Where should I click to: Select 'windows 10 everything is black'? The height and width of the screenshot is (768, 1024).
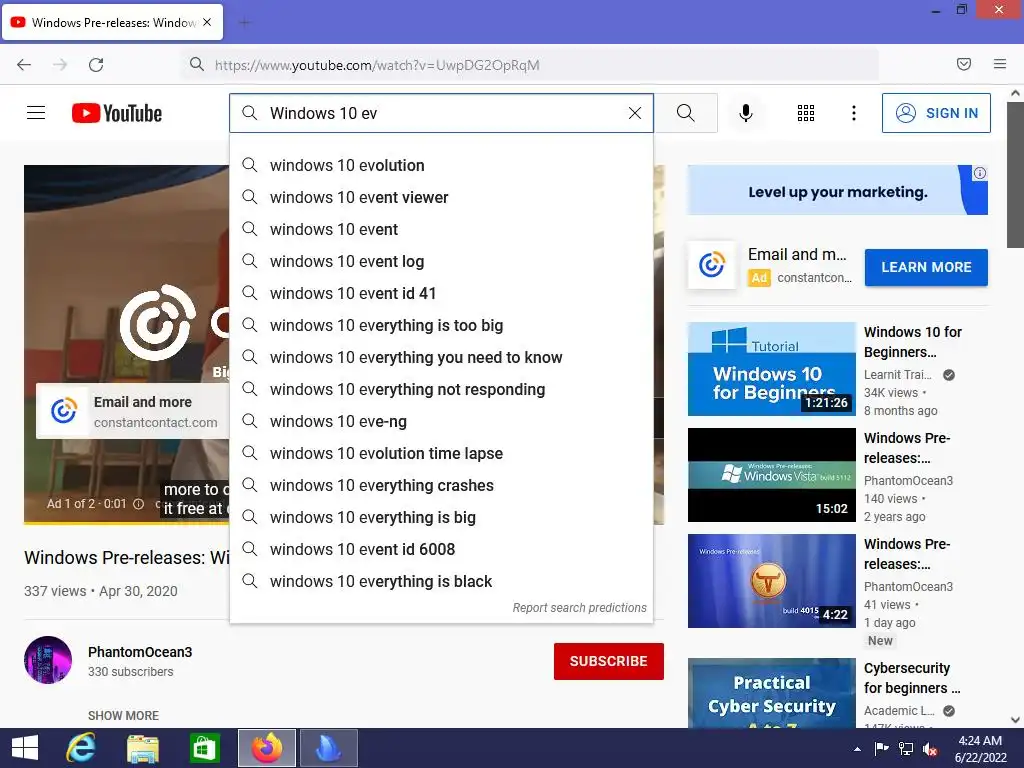click(x=441, y=581)
